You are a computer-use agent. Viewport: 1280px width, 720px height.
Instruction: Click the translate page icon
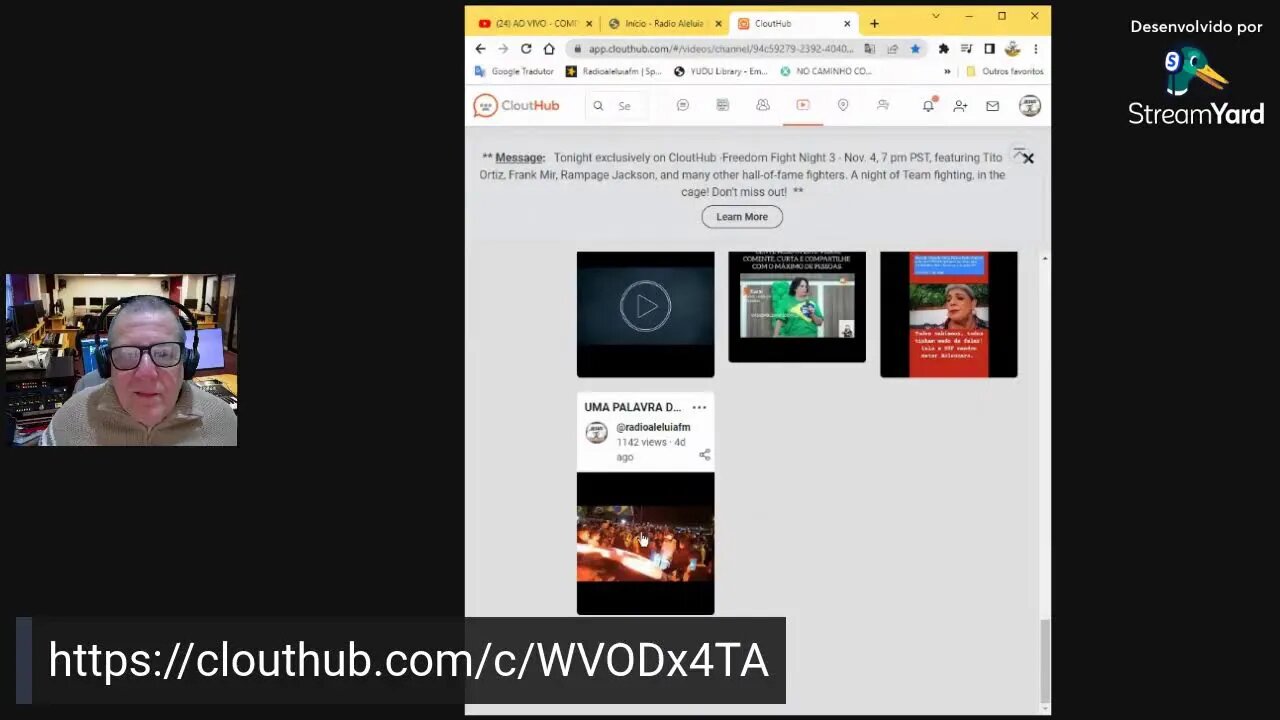point(870,48)
